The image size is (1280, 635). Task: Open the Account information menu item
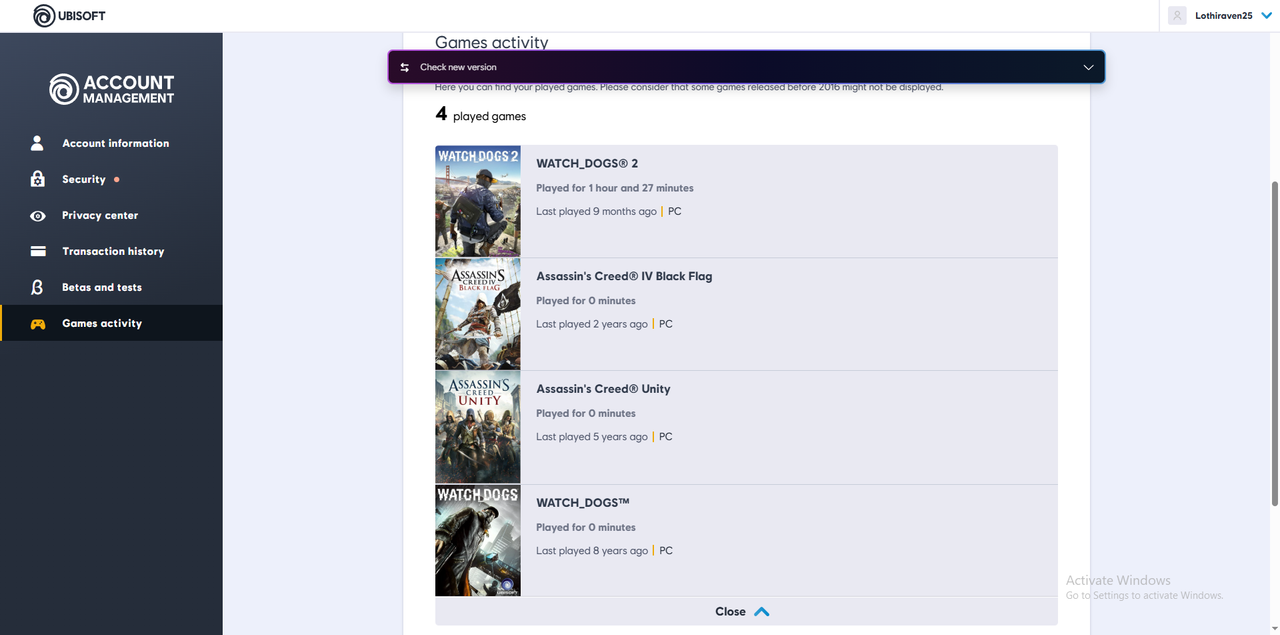coord(111,143)
